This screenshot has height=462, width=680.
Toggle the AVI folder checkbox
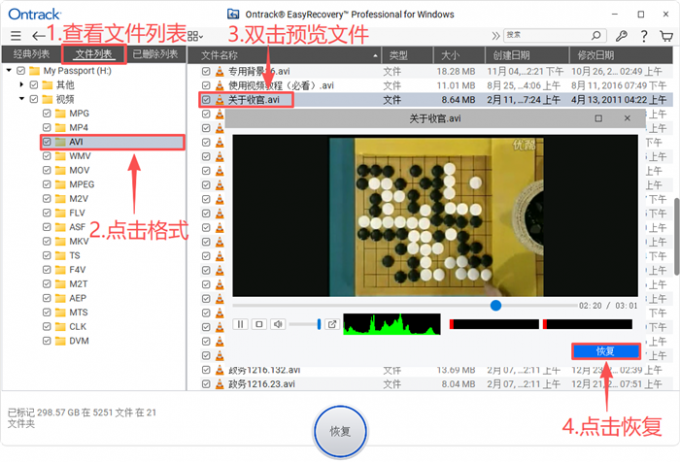tap(47, 142)
